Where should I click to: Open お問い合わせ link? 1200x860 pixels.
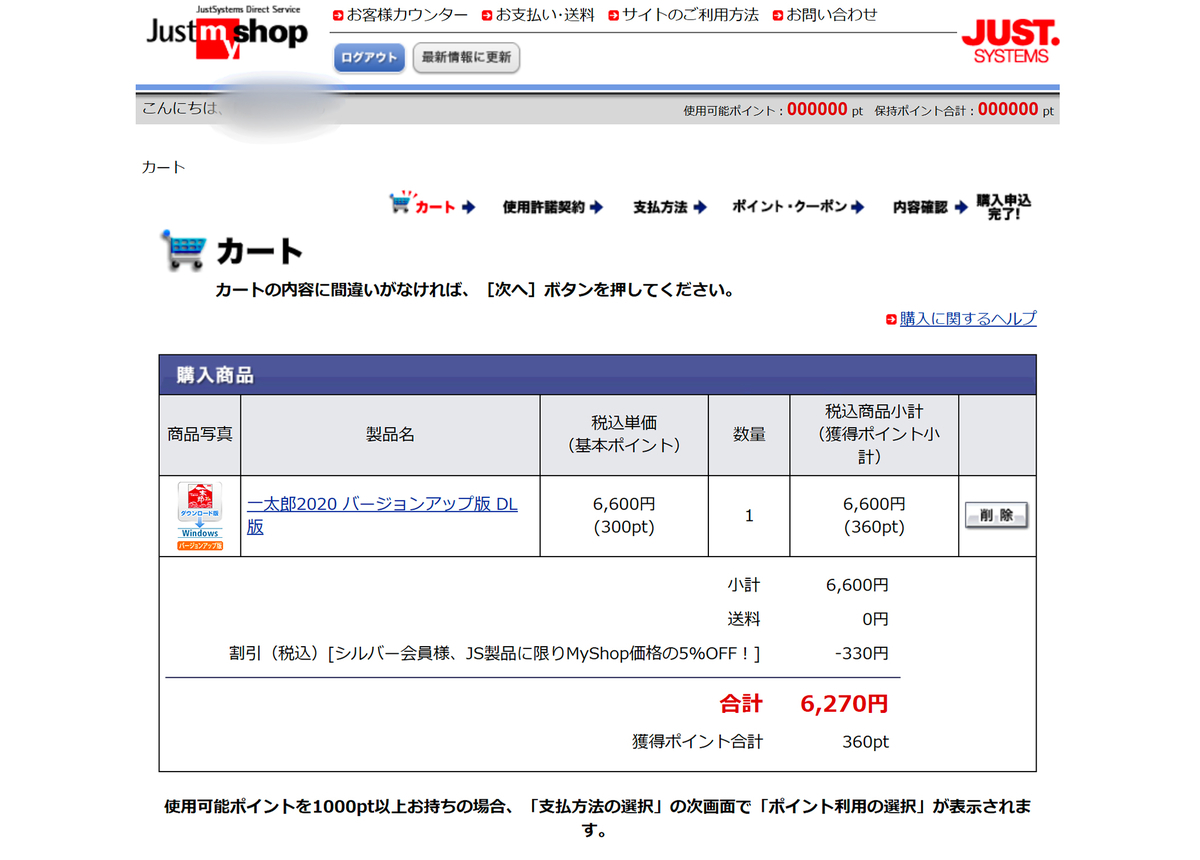click(831, 15)
